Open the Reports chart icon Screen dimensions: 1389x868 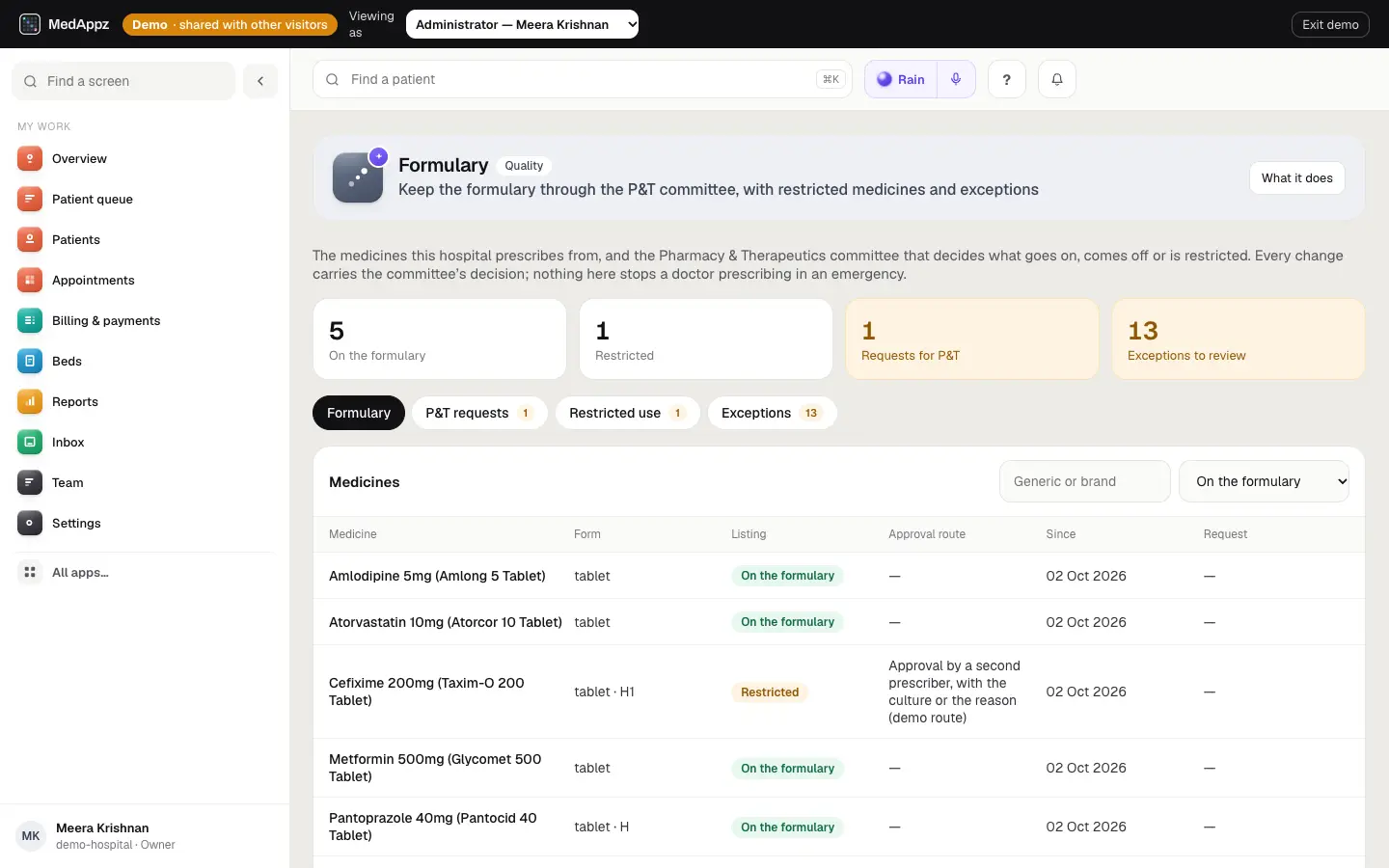click(30, 402)
